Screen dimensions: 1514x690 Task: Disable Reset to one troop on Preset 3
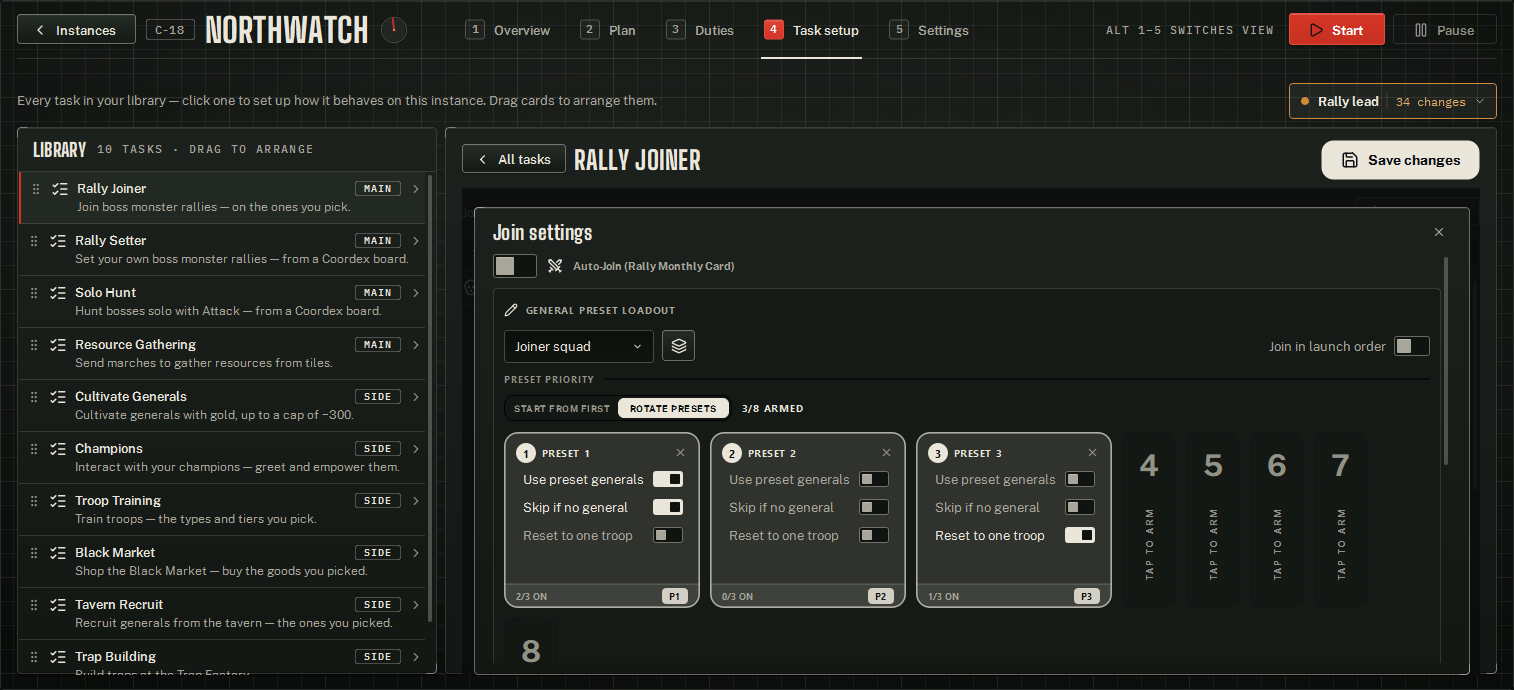coord(1080,536)
